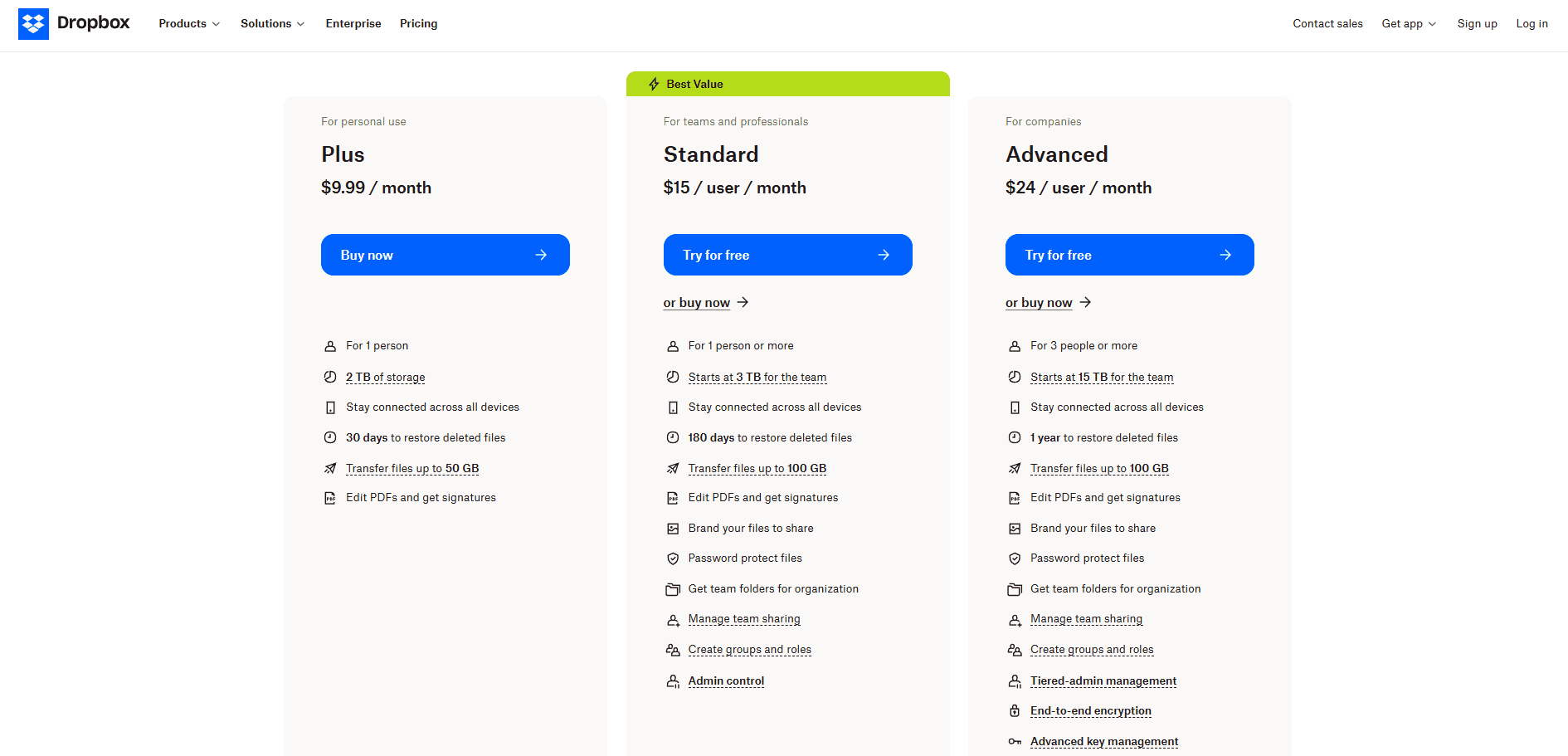Follow the Starts at 3 TB link
Screen dimensions: 1568x756
click(x=757, y=377)
